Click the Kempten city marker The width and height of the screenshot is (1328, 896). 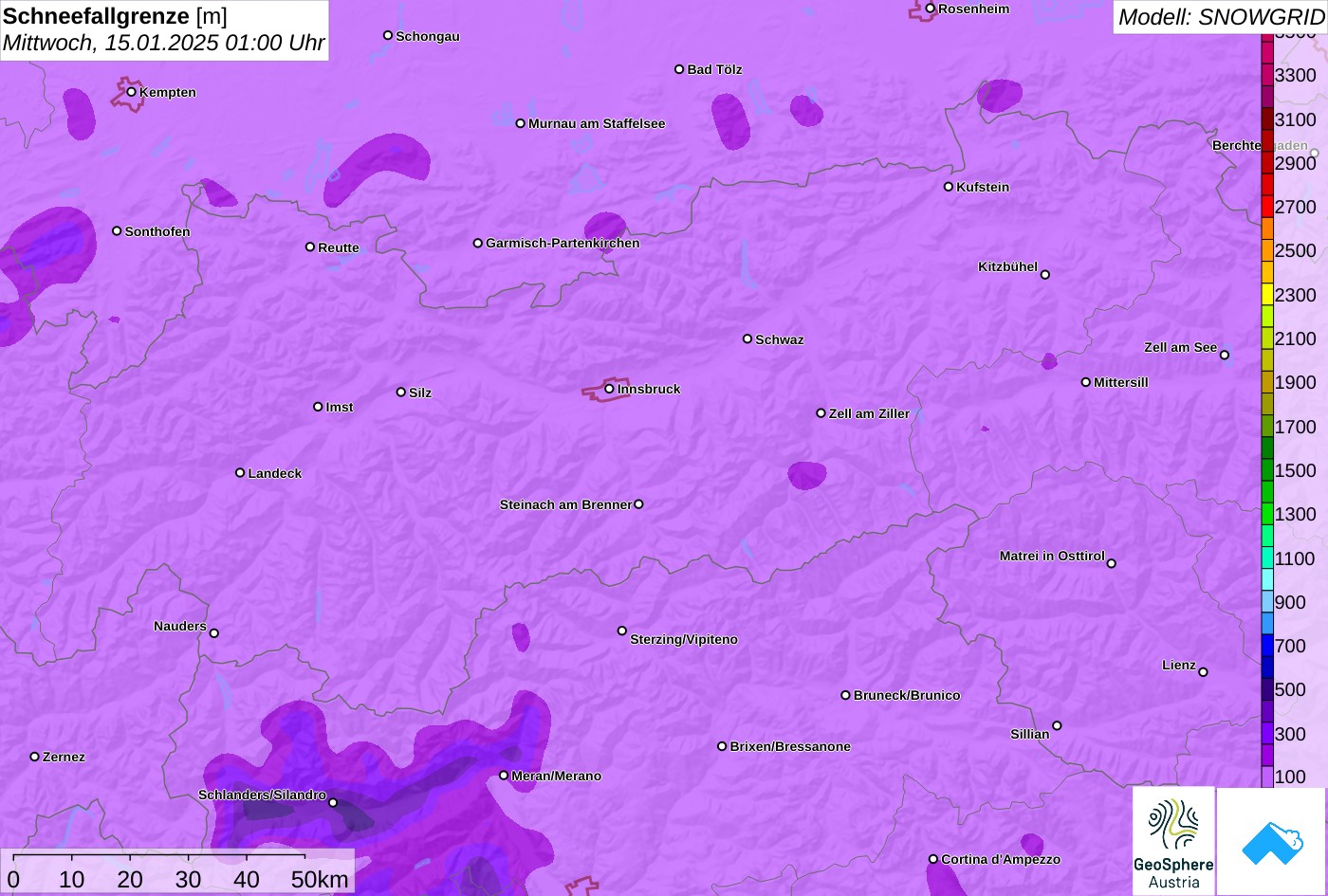coord(132,92)
